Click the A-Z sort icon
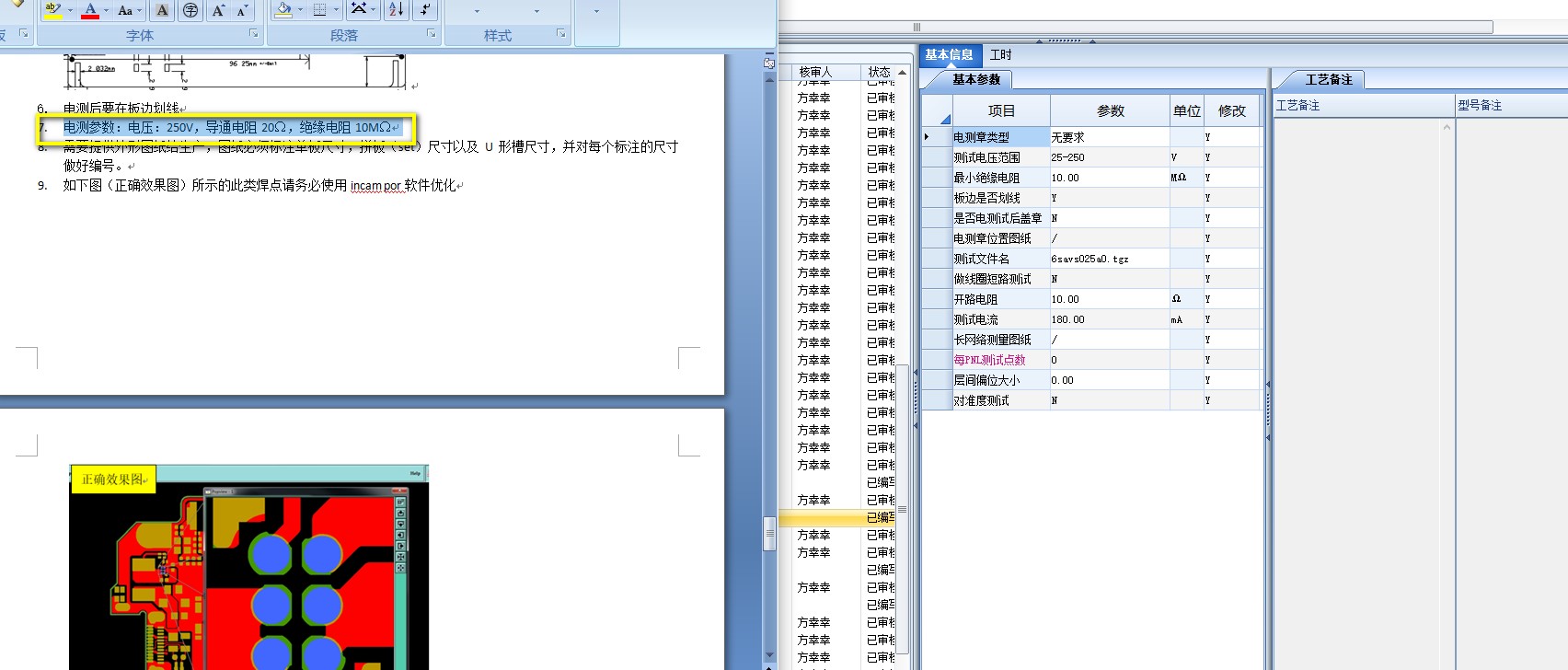This screenshot has height=670, width=1568. 396,10
